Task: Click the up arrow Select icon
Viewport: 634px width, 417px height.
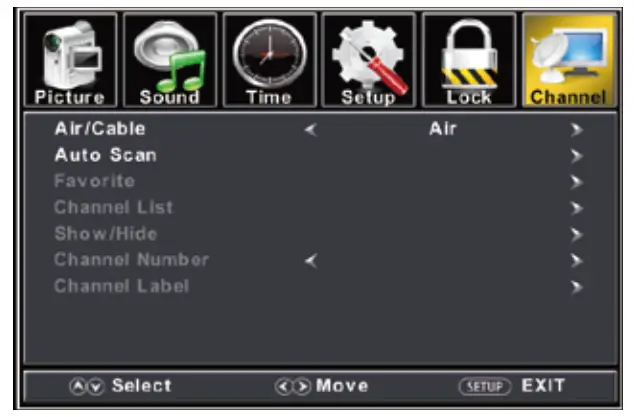Action: click(x=78, y=387)
